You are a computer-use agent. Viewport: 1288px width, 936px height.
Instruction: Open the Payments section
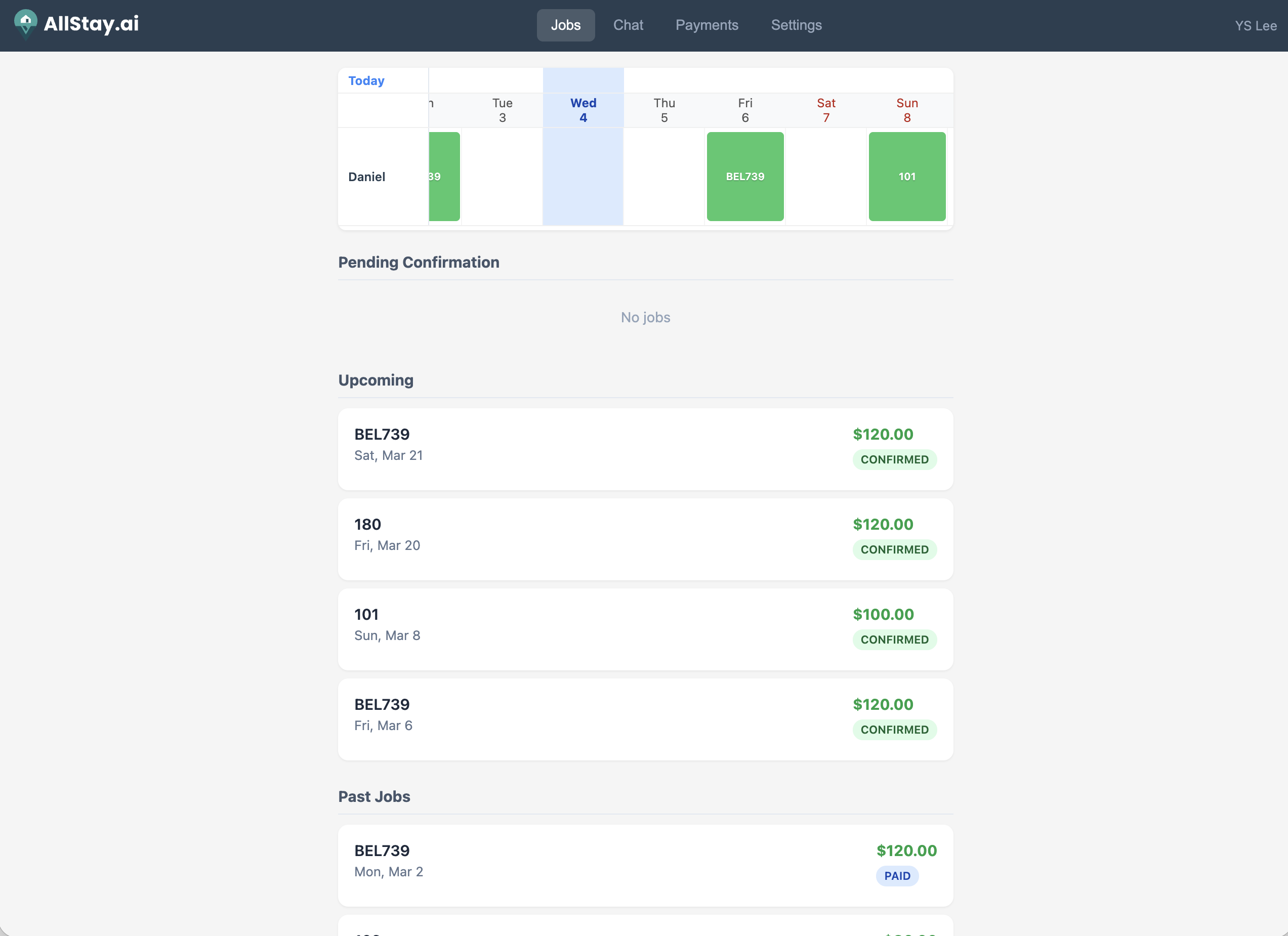coord(707,25)
